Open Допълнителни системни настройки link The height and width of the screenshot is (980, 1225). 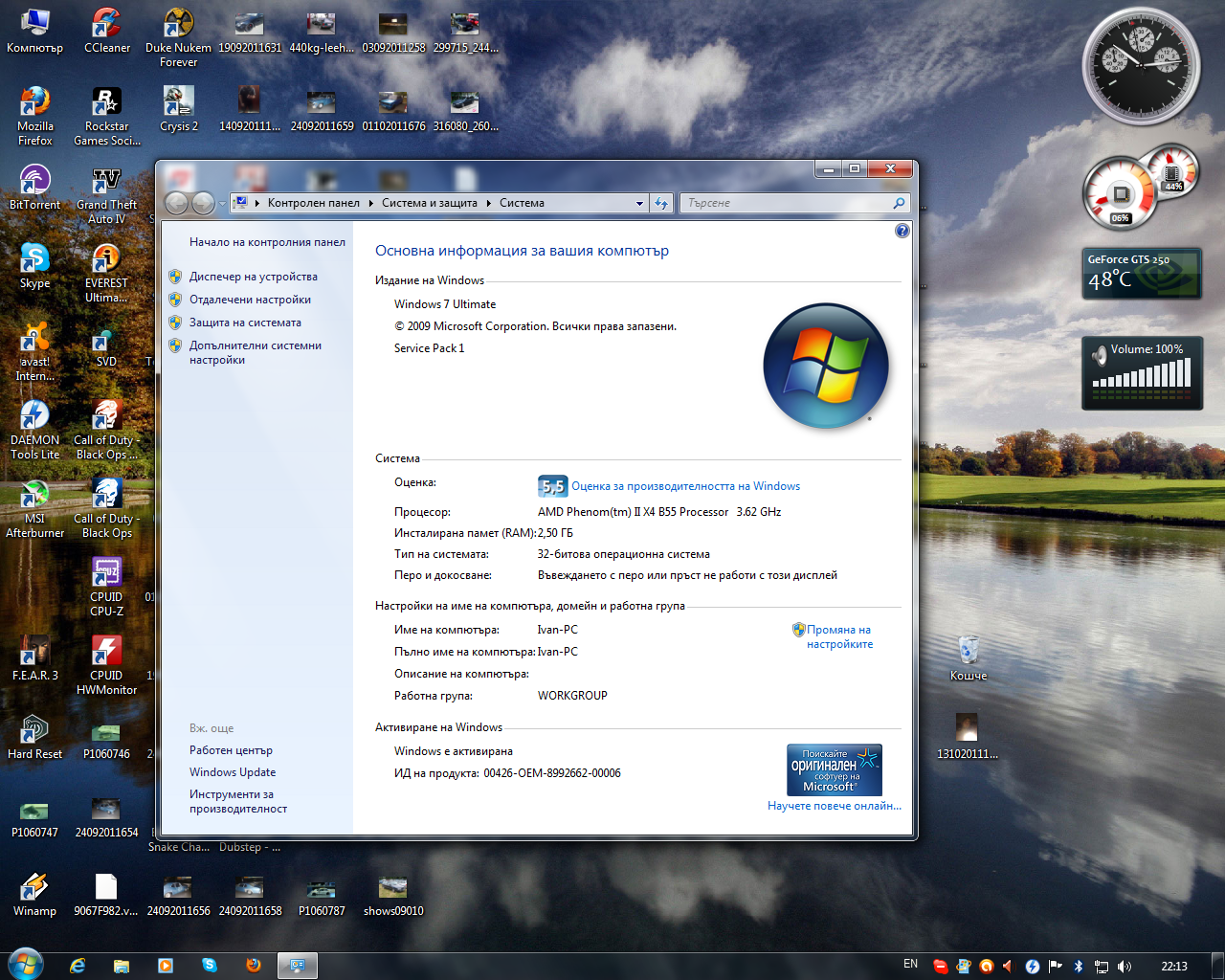(255, 352)
